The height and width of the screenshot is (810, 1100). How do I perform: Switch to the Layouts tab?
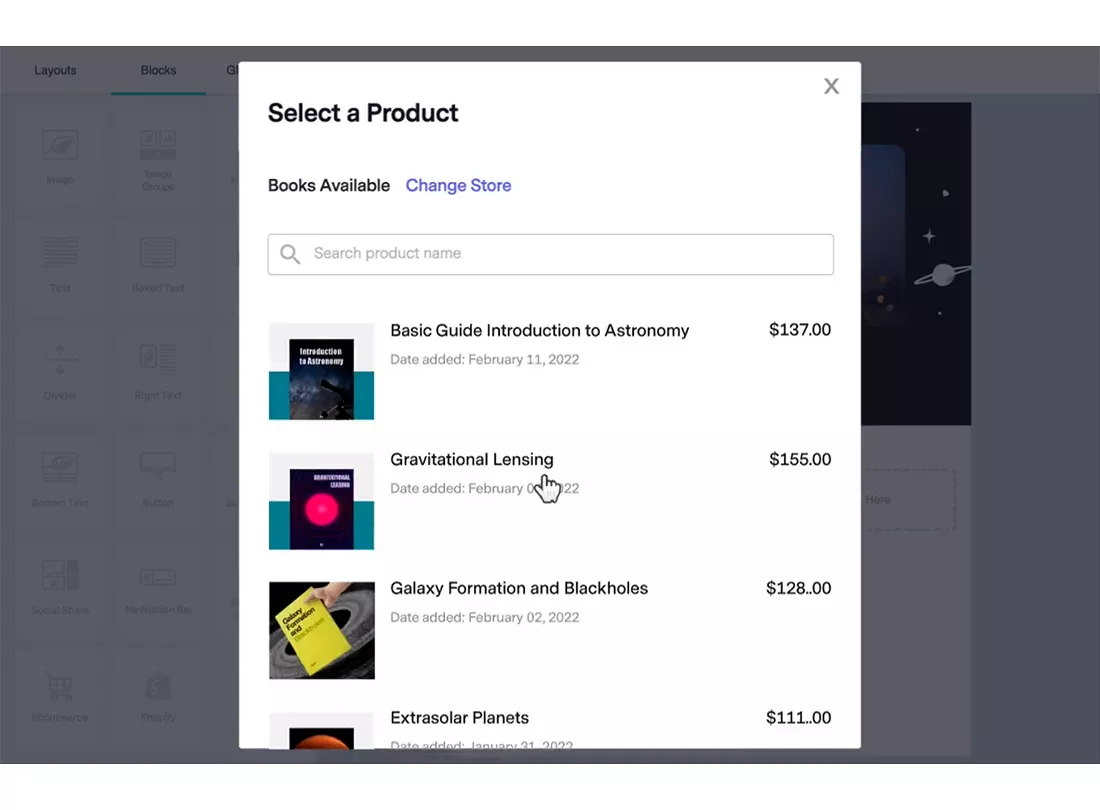click(55, 70)
